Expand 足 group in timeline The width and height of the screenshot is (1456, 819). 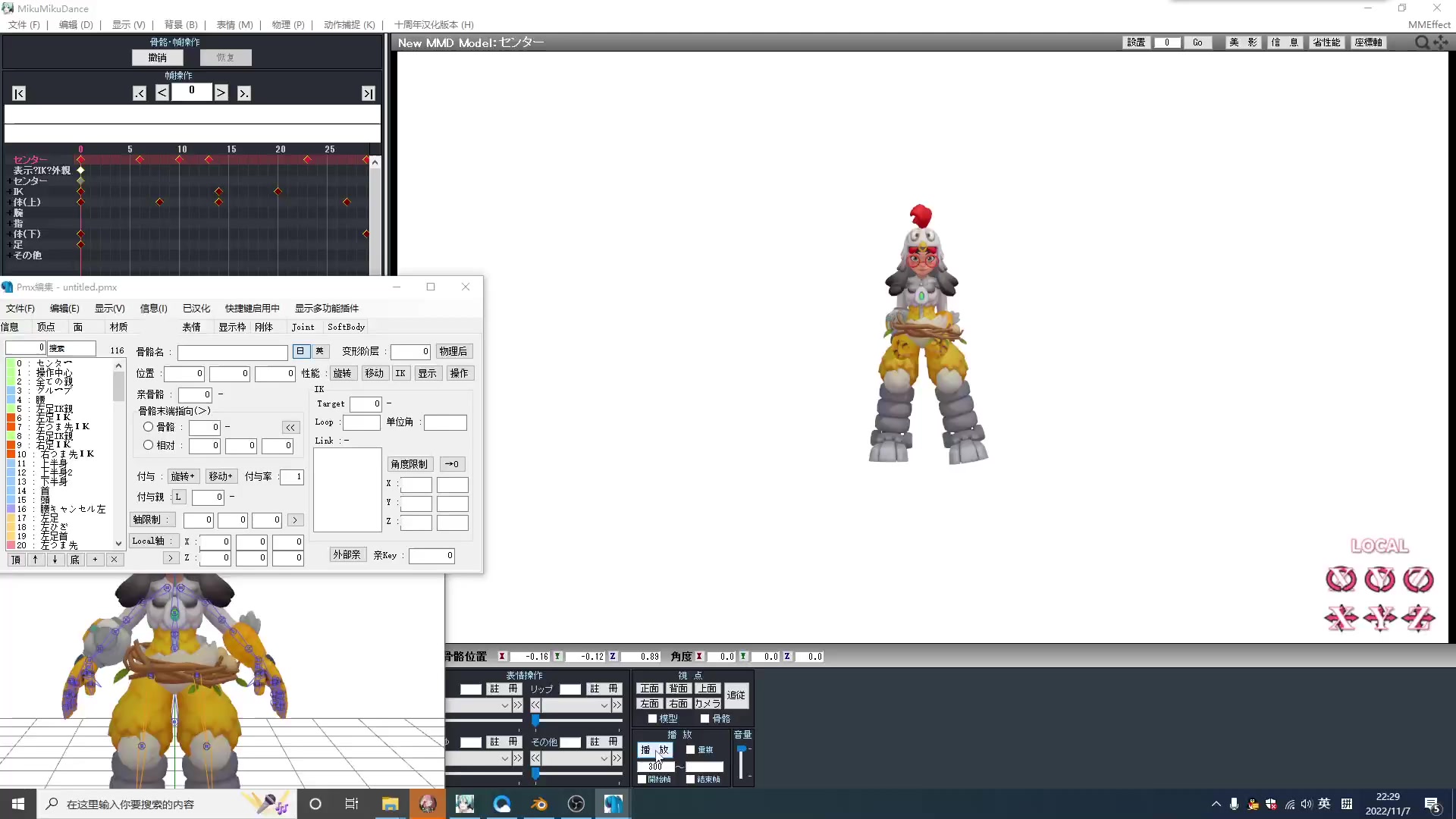click(x=10, y=245)
